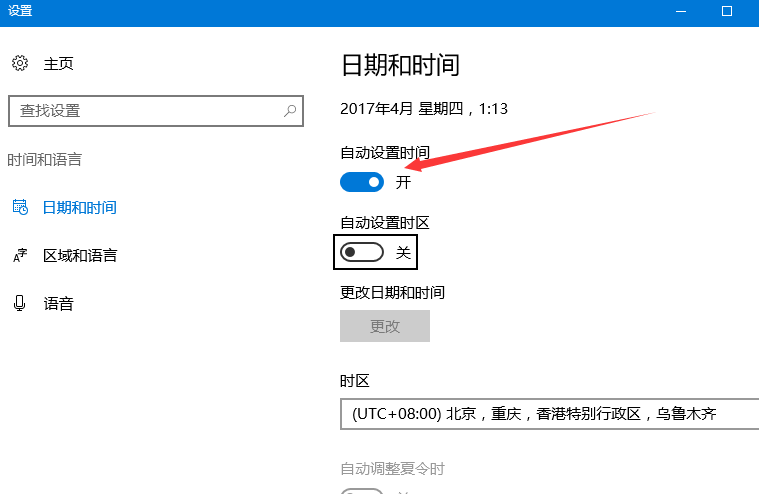The image size is (759, 494).
Task: Turn off the 自动设置时间 switch
Action: click(362, 182)
